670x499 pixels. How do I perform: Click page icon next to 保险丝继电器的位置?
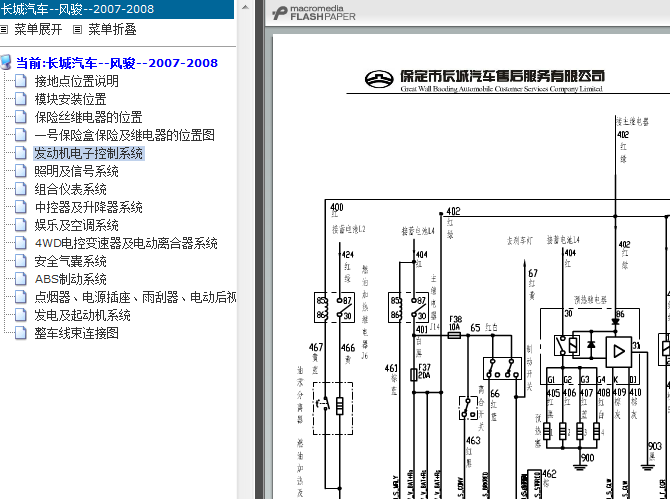(21, 117)
